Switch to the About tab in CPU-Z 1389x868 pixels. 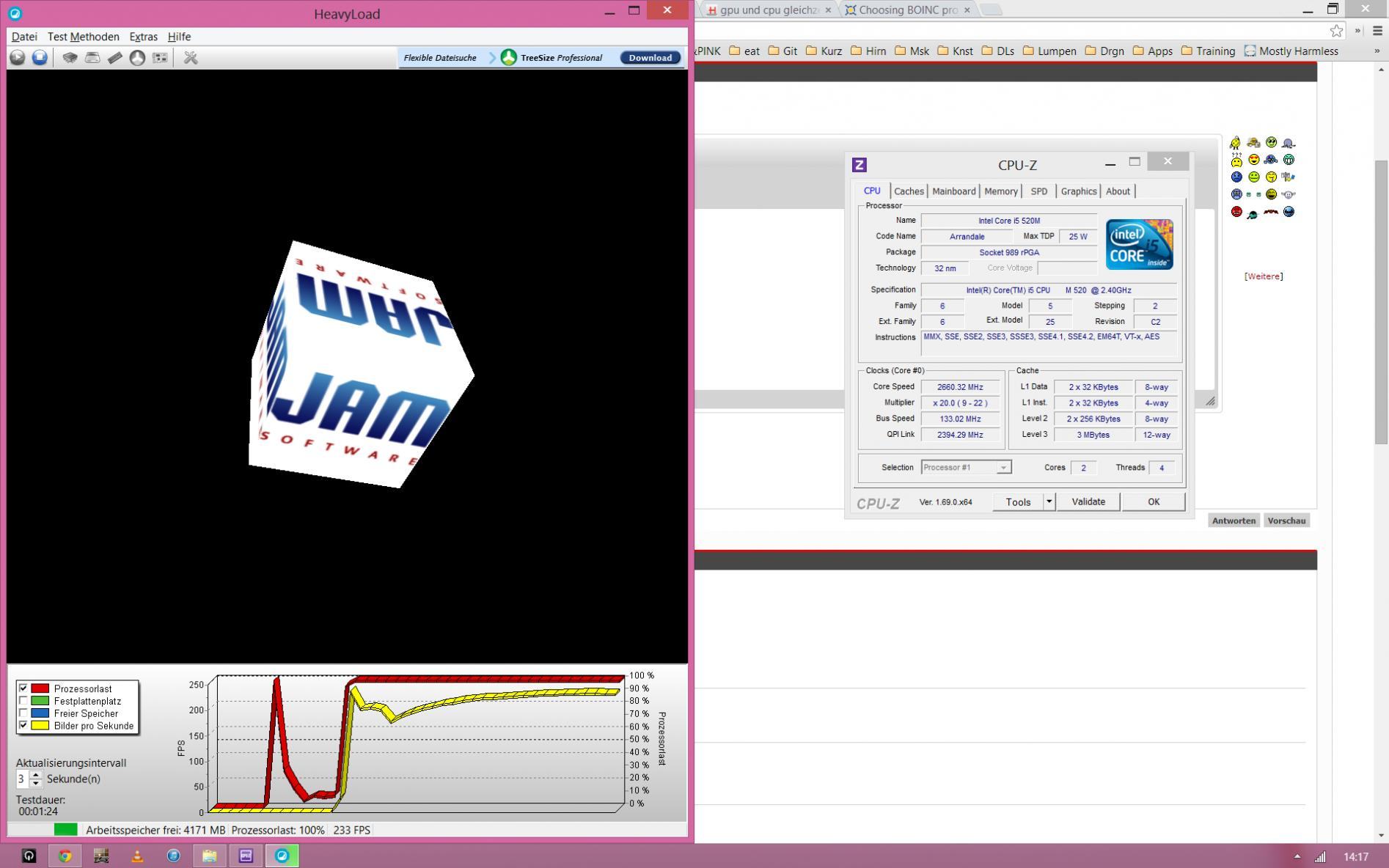point(1118,191)
